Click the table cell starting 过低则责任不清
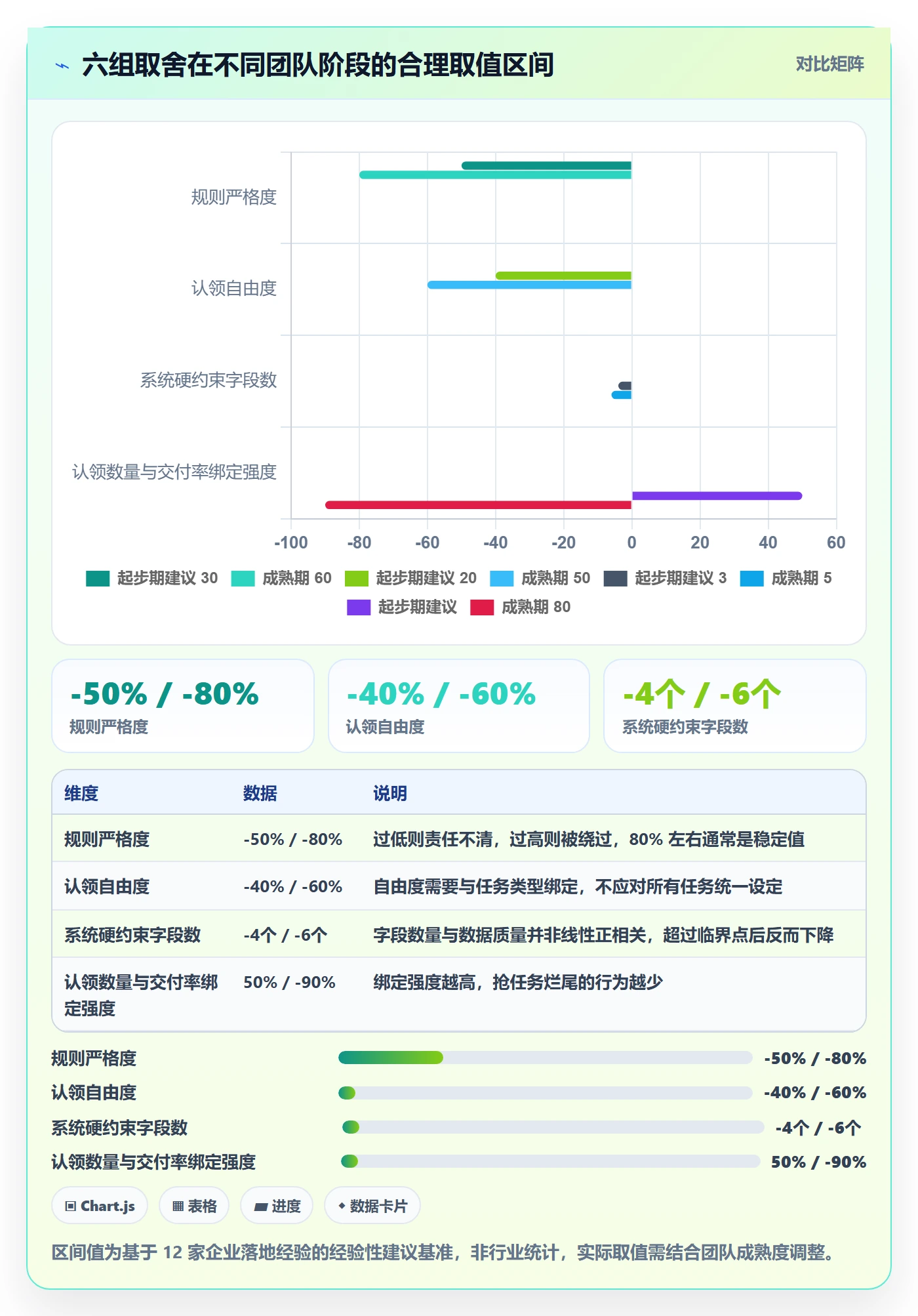 click(589, 839)
